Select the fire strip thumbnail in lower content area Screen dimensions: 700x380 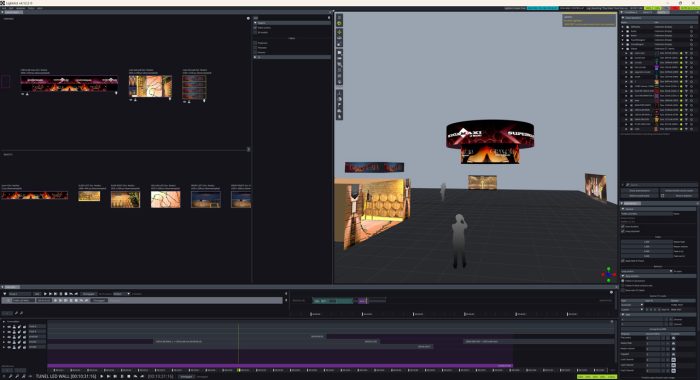tap(35, 196)
